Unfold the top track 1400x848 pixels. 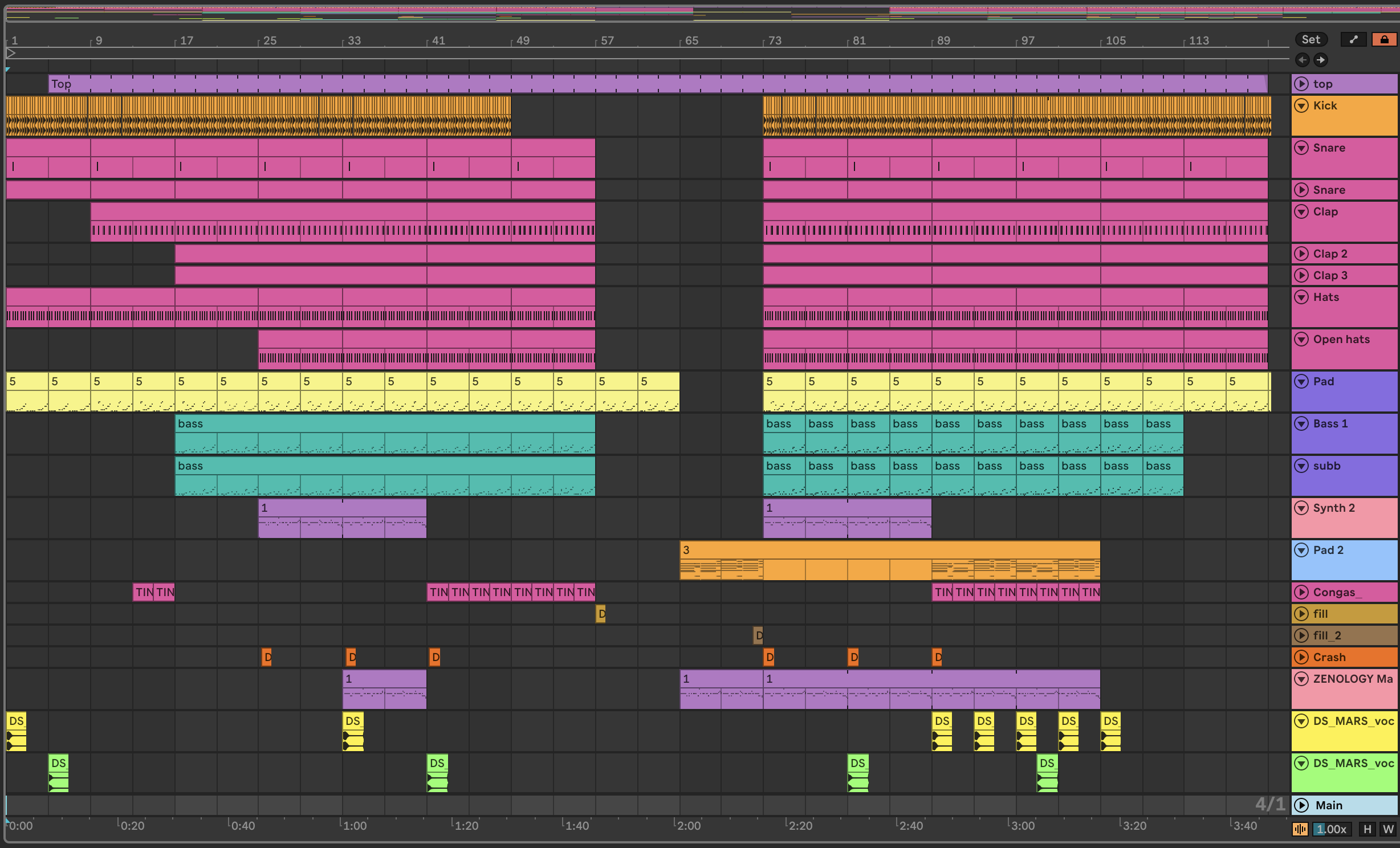(x=1301, y=84)
